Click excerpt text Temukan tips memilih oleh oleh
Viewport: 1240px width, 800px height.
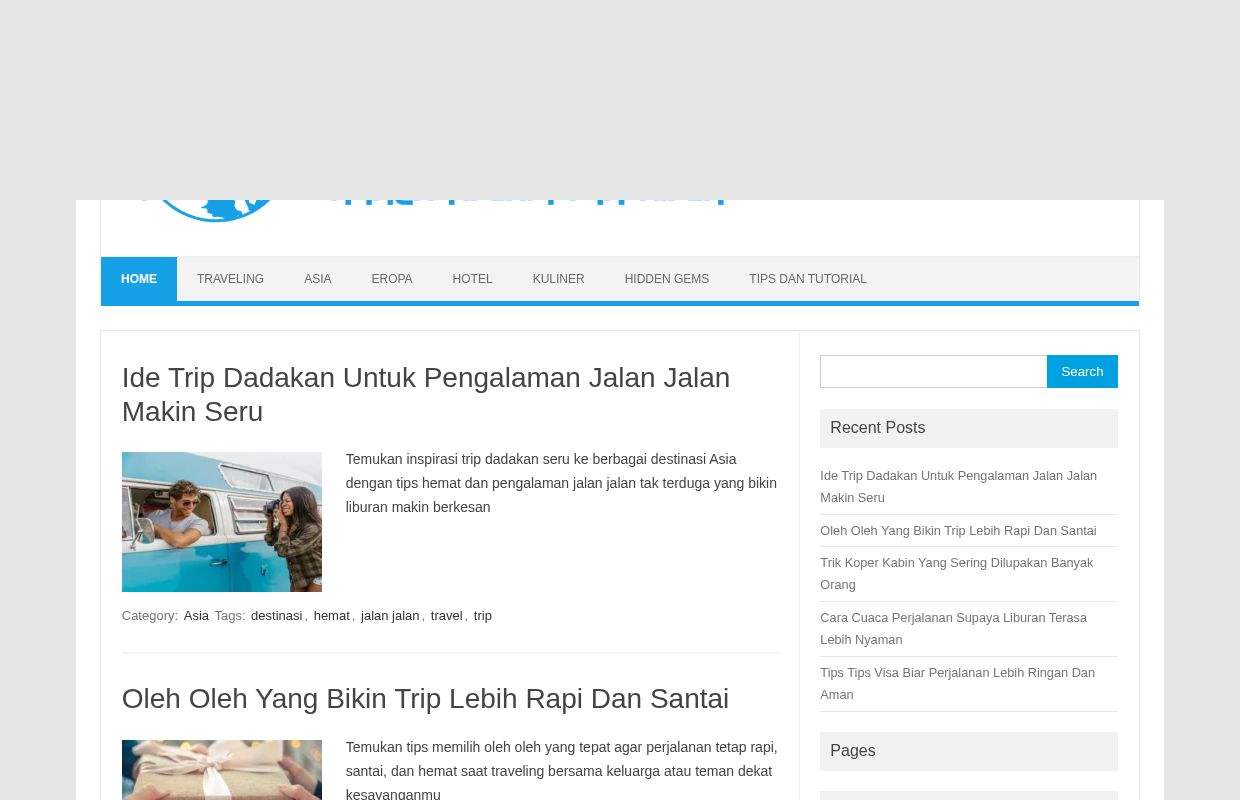(561, 770)
